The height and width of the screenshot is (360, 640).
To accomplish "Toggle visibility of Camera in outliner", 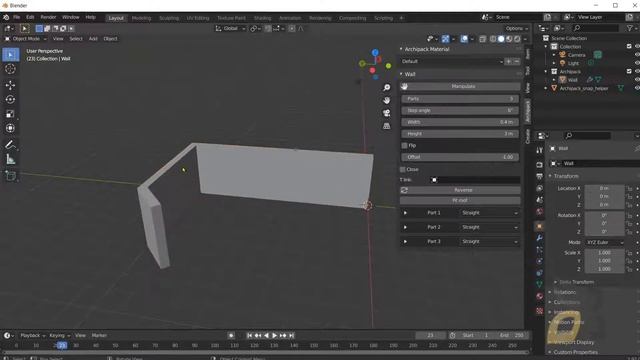I will point(637,55).
